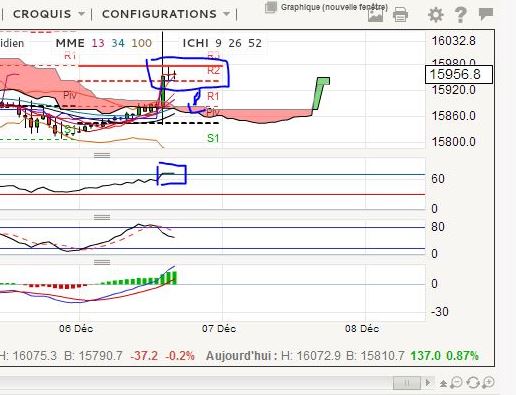This screenshot has width=516, height=395.
Task: Click the 08 Déc date label
Action: (x=362, y=329)
